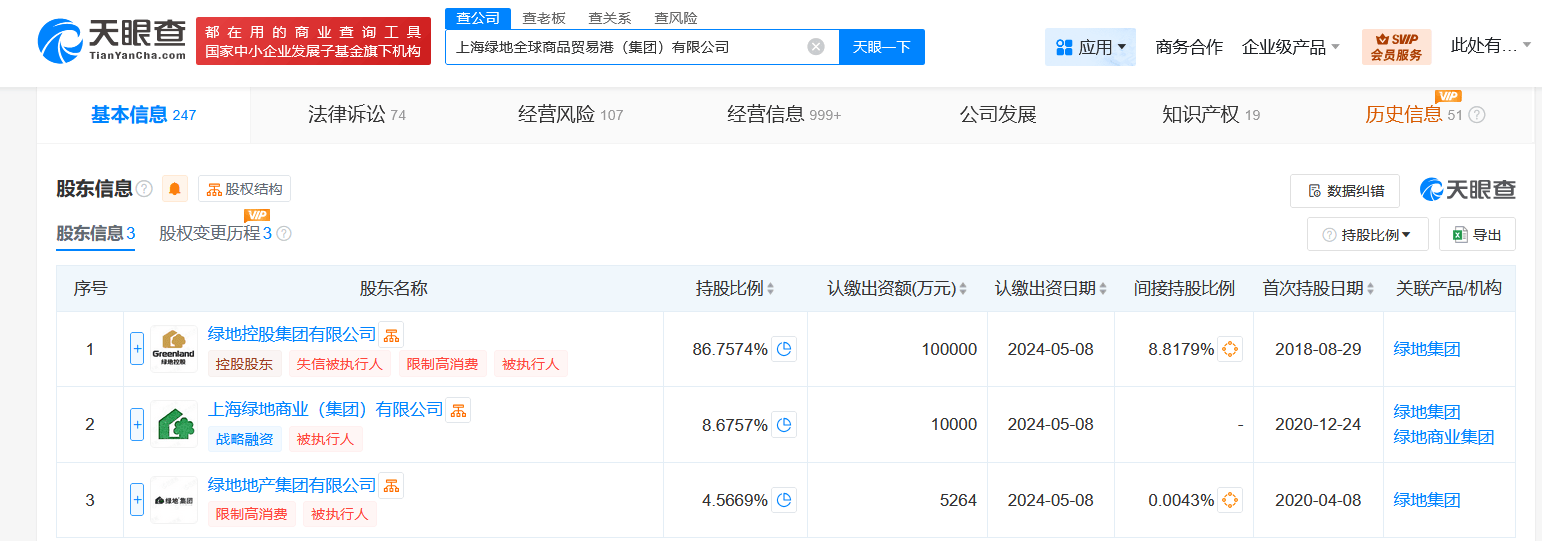Open the 法律诉讼 tab
Viewport: 1542px width, 541px height.
click(357, 115)
